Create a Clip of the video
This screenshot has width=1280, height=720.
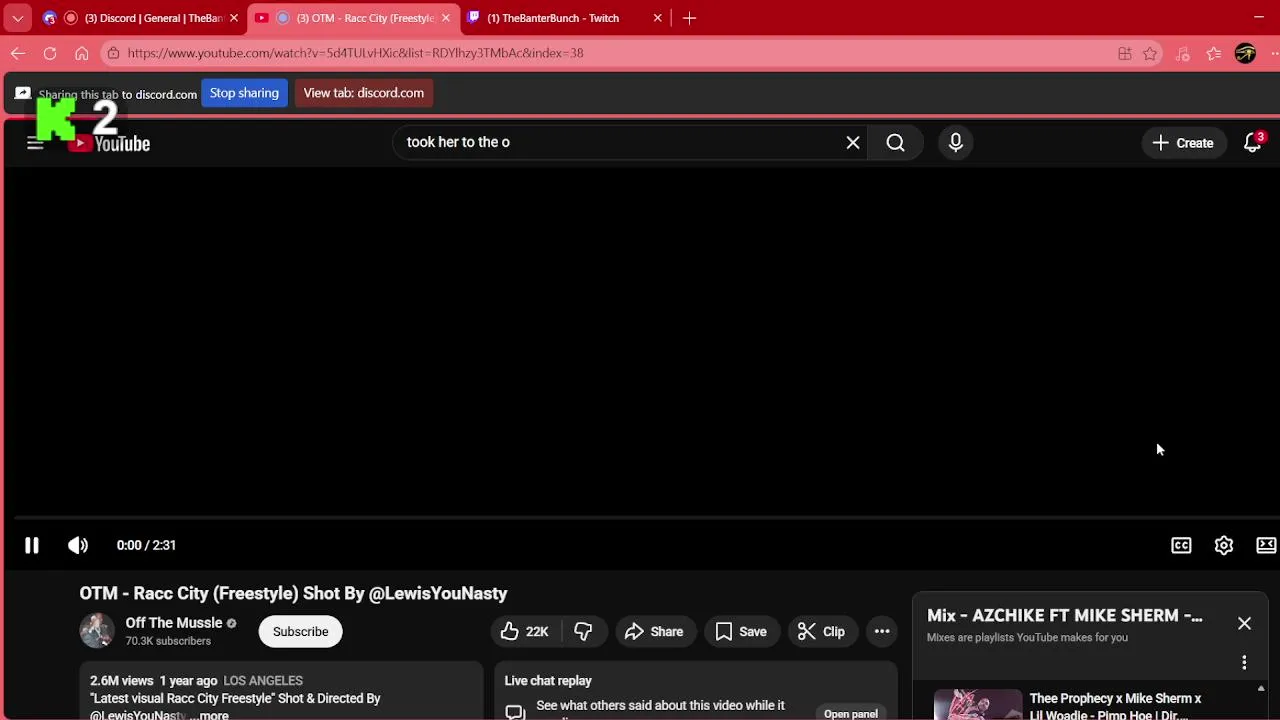click(x=821, y=631)
